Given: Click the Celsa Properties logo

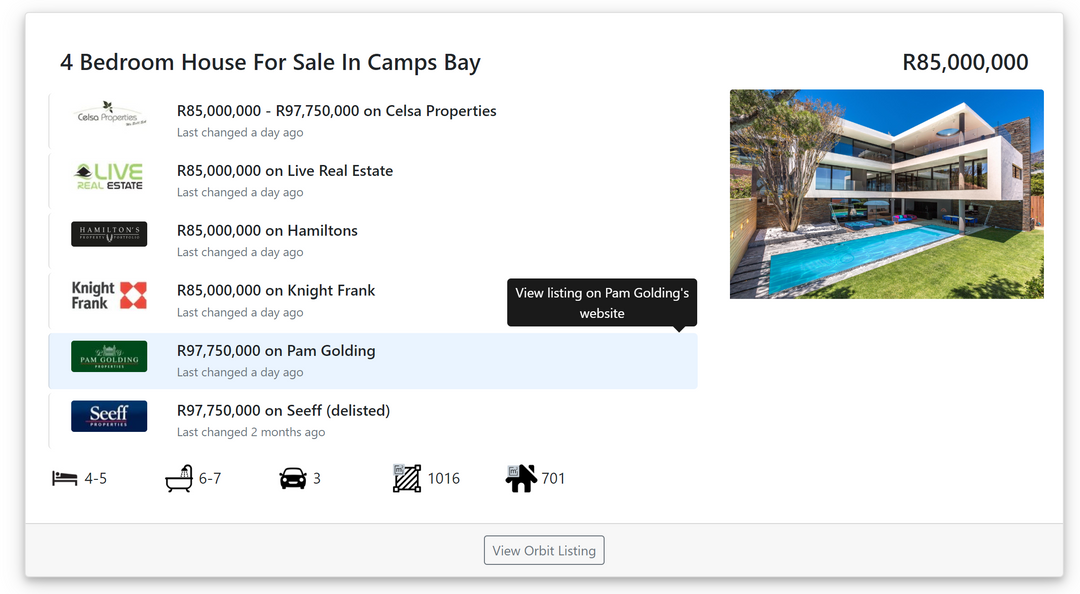Looking at the screenshot, I should pos(109,117).
